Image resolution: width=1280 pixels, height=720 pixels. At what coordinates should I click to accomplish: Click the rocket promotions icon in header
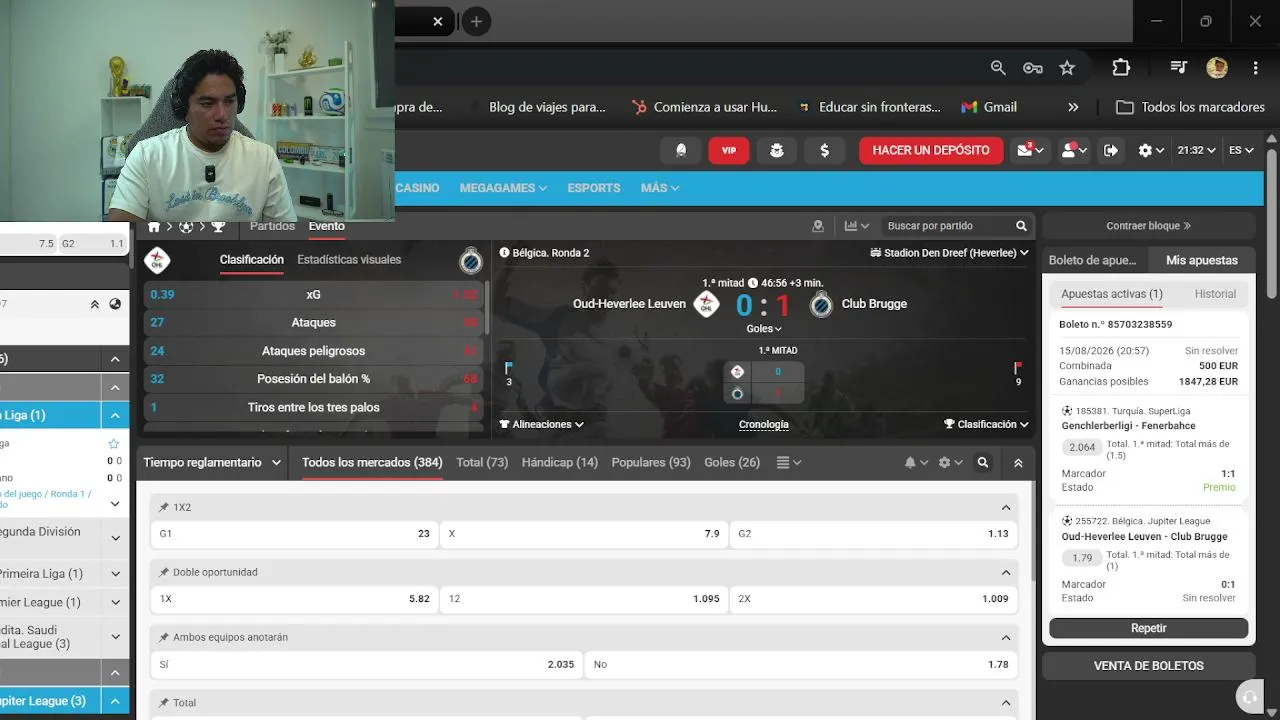pos(681,150)
